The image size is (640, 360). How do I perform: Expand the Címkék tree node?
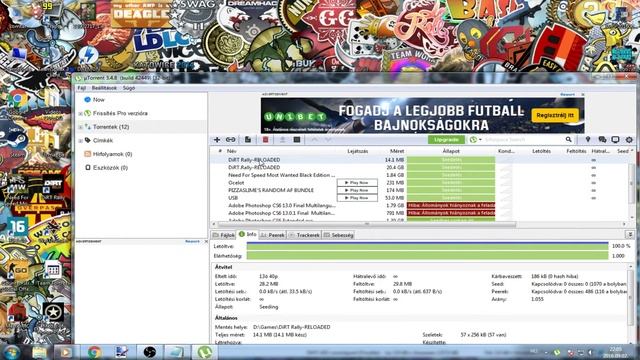80,141
